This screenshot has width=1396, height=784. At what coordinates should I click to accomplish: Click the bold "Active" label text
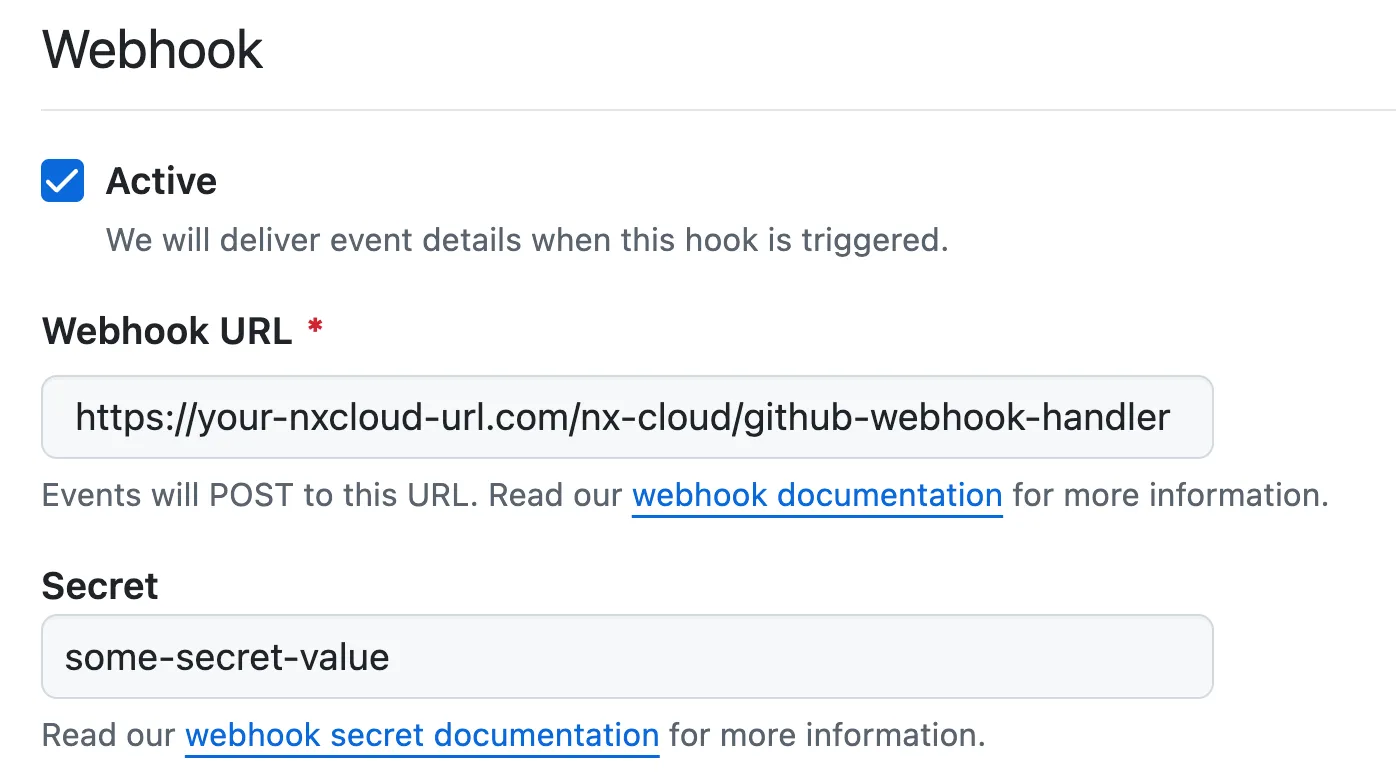[161, 181]
